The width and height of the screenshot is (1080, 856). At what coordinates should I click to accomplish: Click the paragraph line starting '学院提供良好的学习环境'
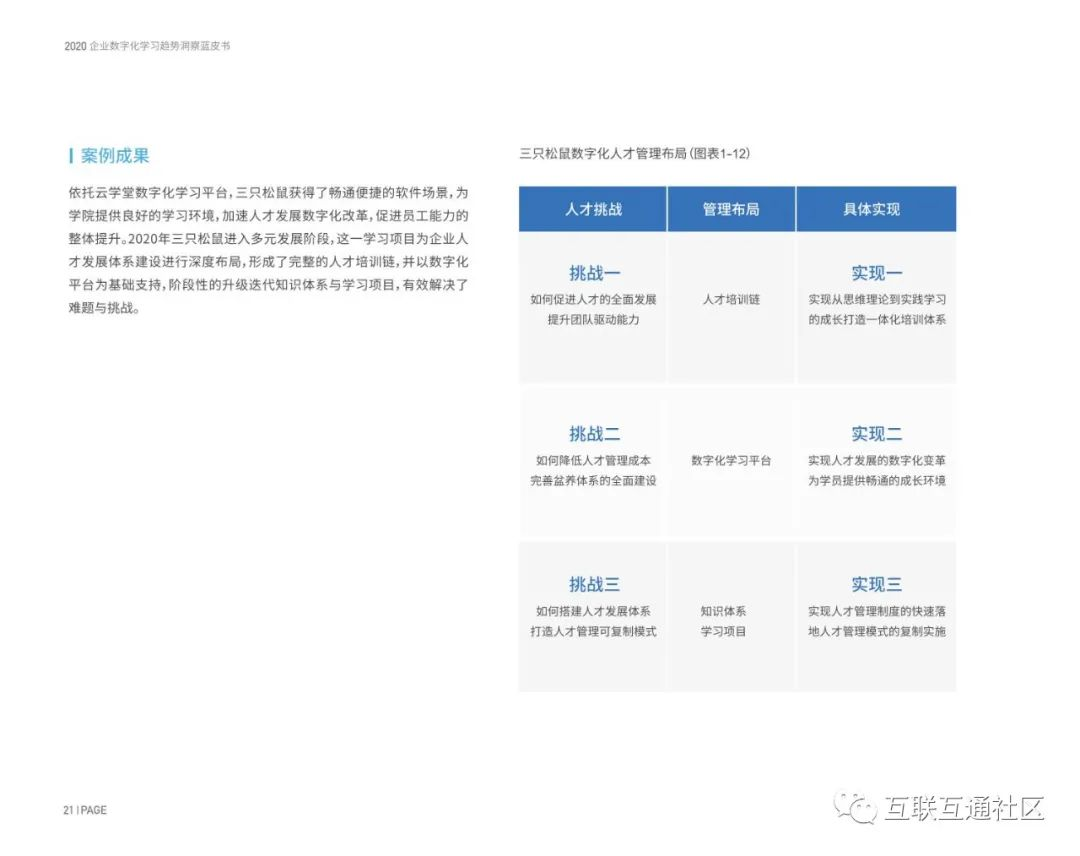point(268,216)
